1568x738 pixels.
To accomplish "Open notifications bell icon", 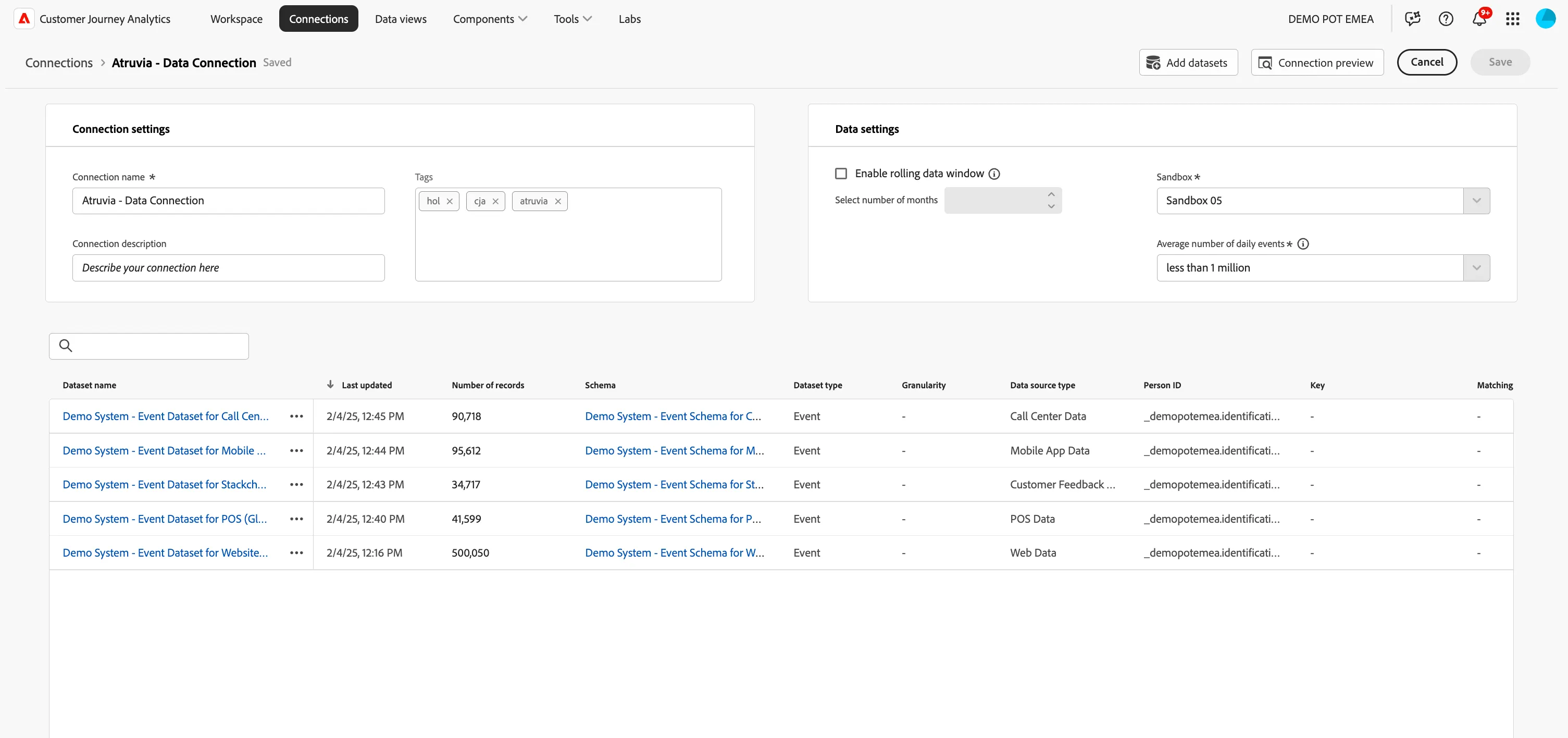I will pyautogui.click(x=1479, y=19).
